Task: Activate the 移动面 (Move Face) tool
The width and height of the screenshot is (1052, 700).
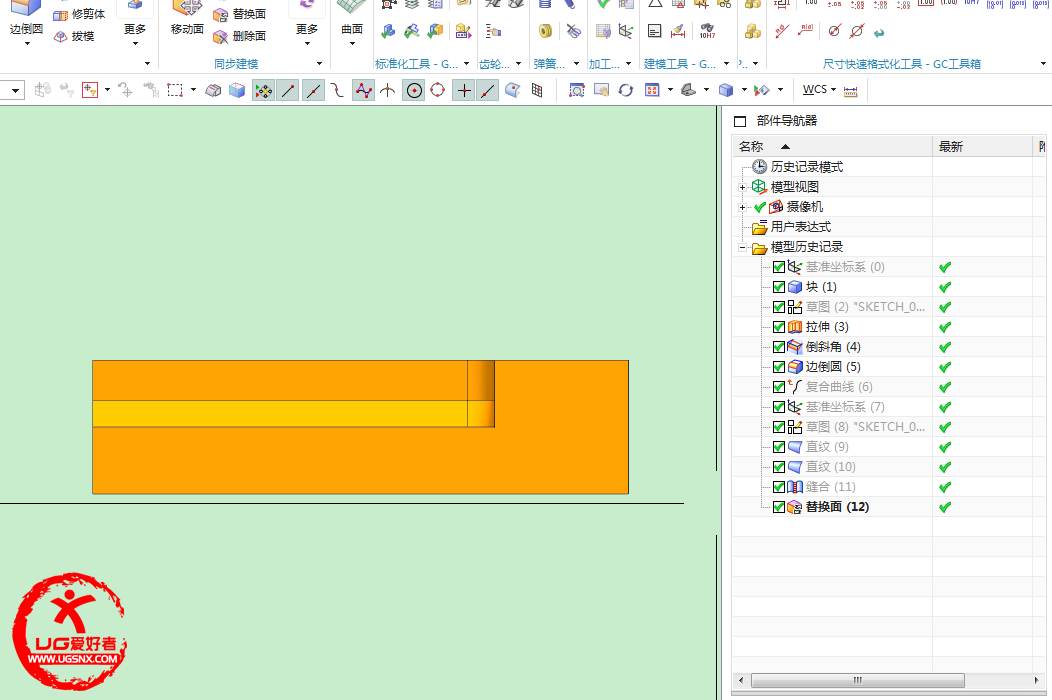Action: tap(187, 19)
